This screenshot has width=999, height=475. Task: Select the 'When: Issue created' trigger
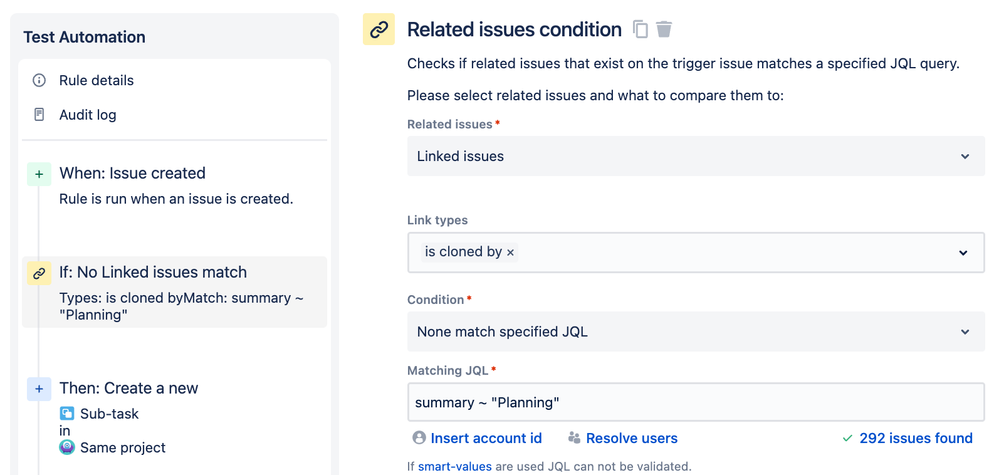coord(132,173)
